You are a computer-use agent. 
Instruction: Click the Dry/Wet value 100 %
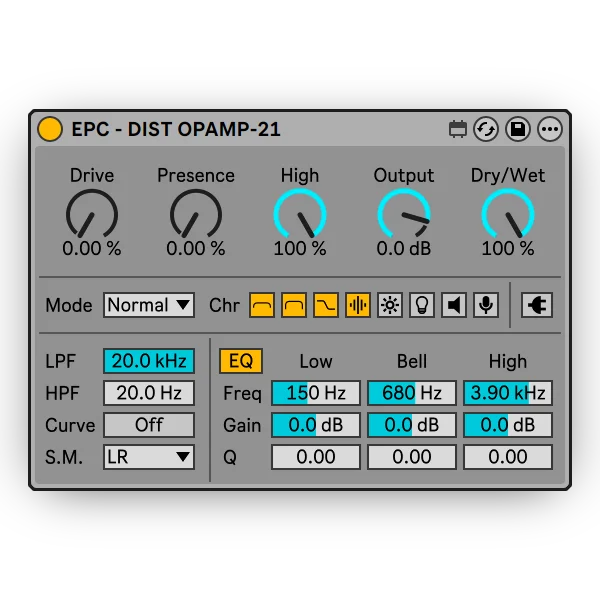508,248
